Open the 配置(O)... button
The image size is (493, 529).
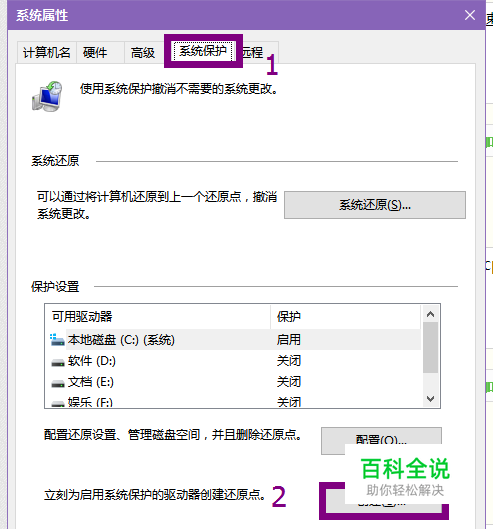click(381, 440)
